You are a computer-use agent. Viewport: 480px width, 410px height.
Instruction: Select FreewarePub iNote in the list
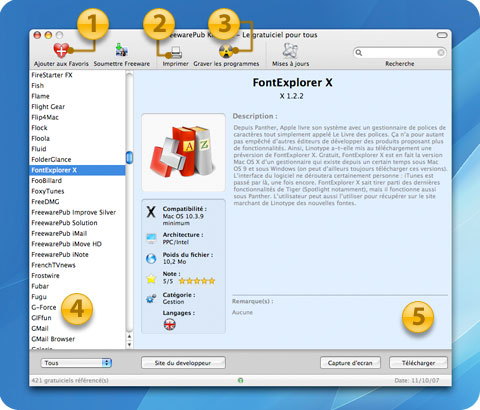coord(77,255)
